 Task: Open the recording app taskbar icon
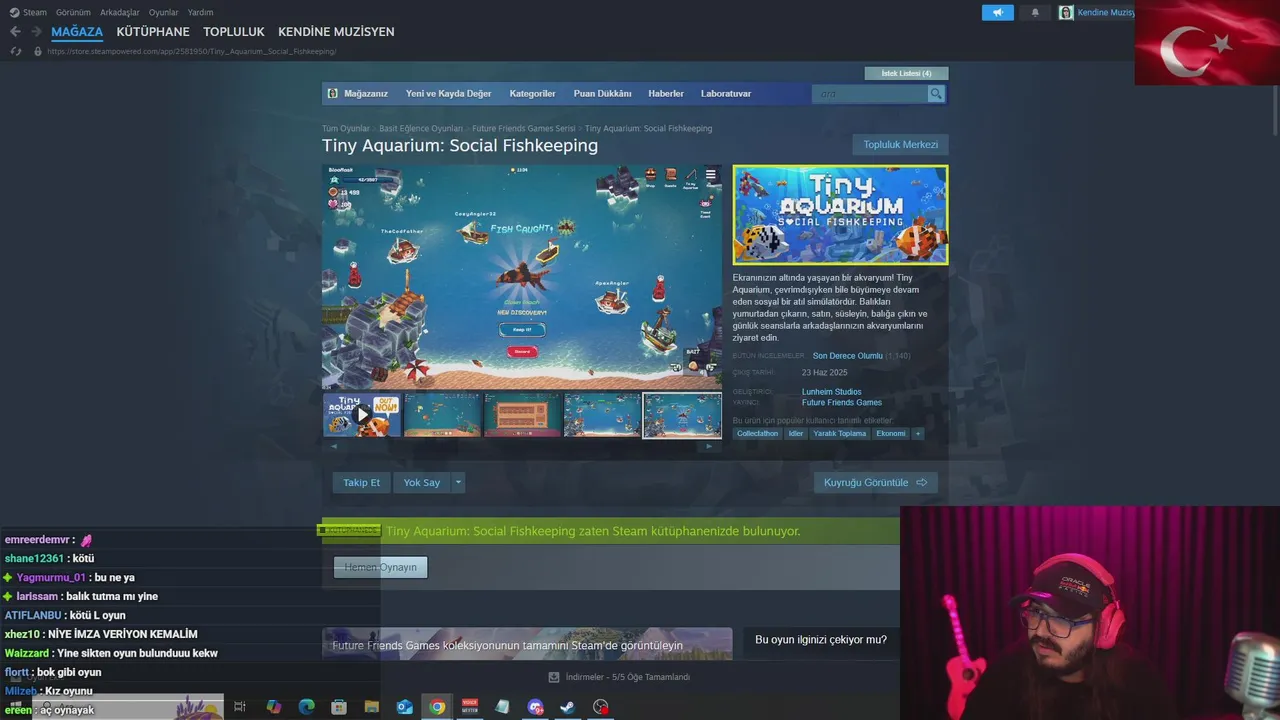pos(600,707)
